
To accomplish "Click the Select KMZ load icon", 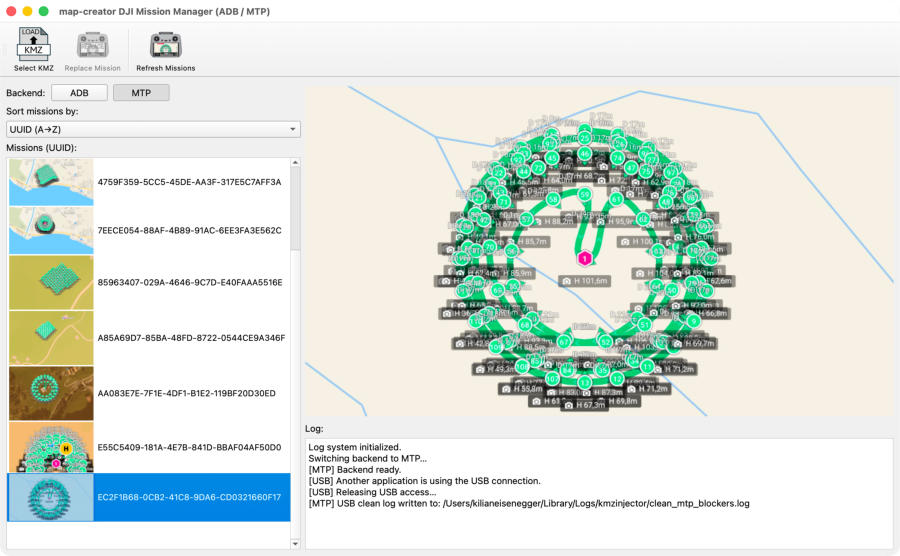I will pyautogui.click(x=33, y=46).
